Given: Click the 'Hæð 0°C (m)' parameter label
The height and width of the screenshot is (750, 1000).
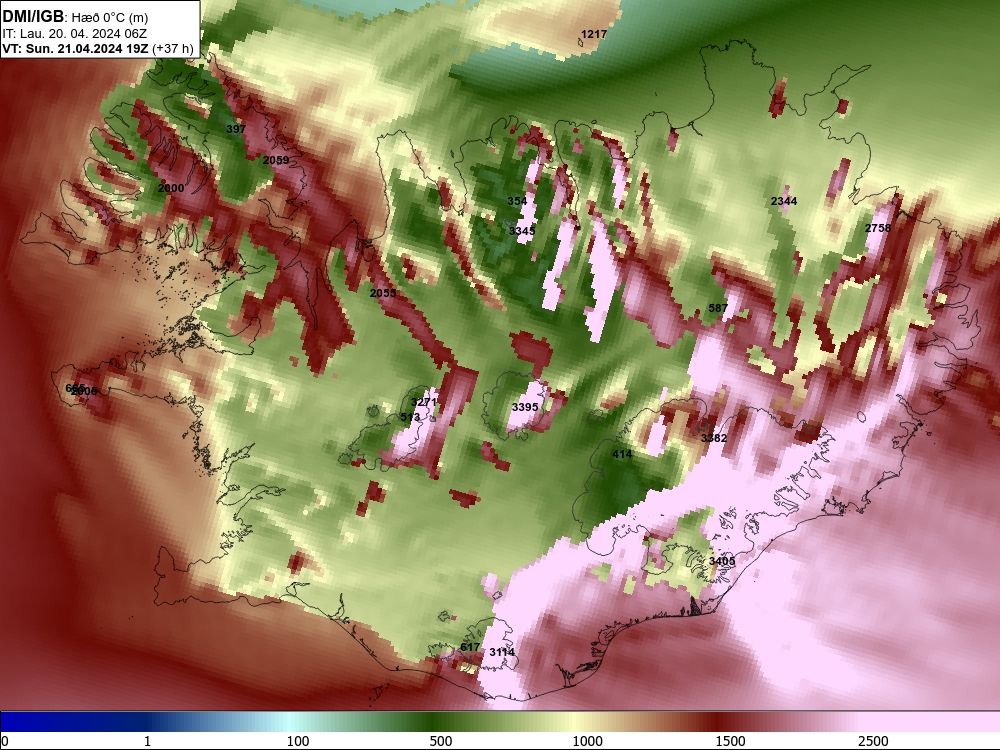Looking at the screenshot, I should 110,18.
